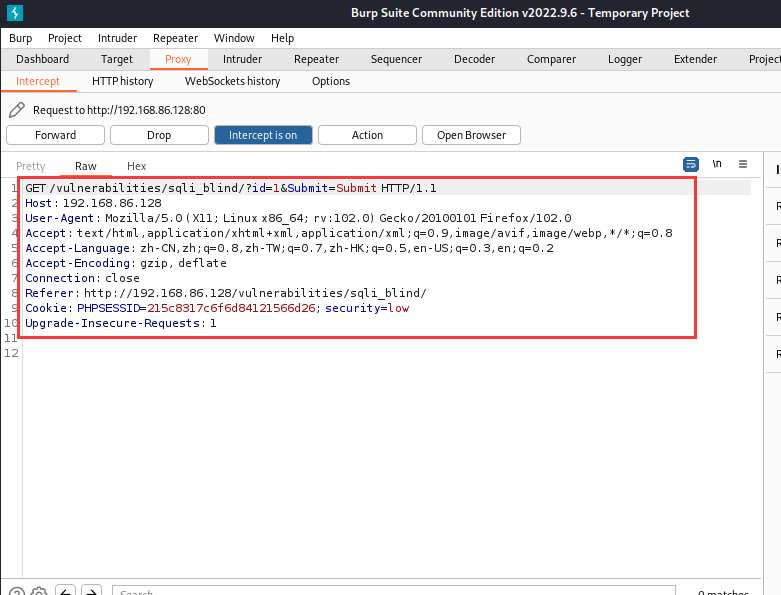This screenshot has height=595, width=781.
Task: Click the Referer header line
Action: (226, 293)
